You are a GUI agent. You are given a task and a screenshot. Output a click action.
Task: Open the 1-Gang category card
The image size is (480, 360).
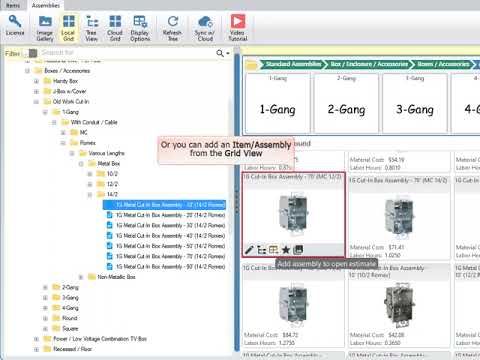278,103
